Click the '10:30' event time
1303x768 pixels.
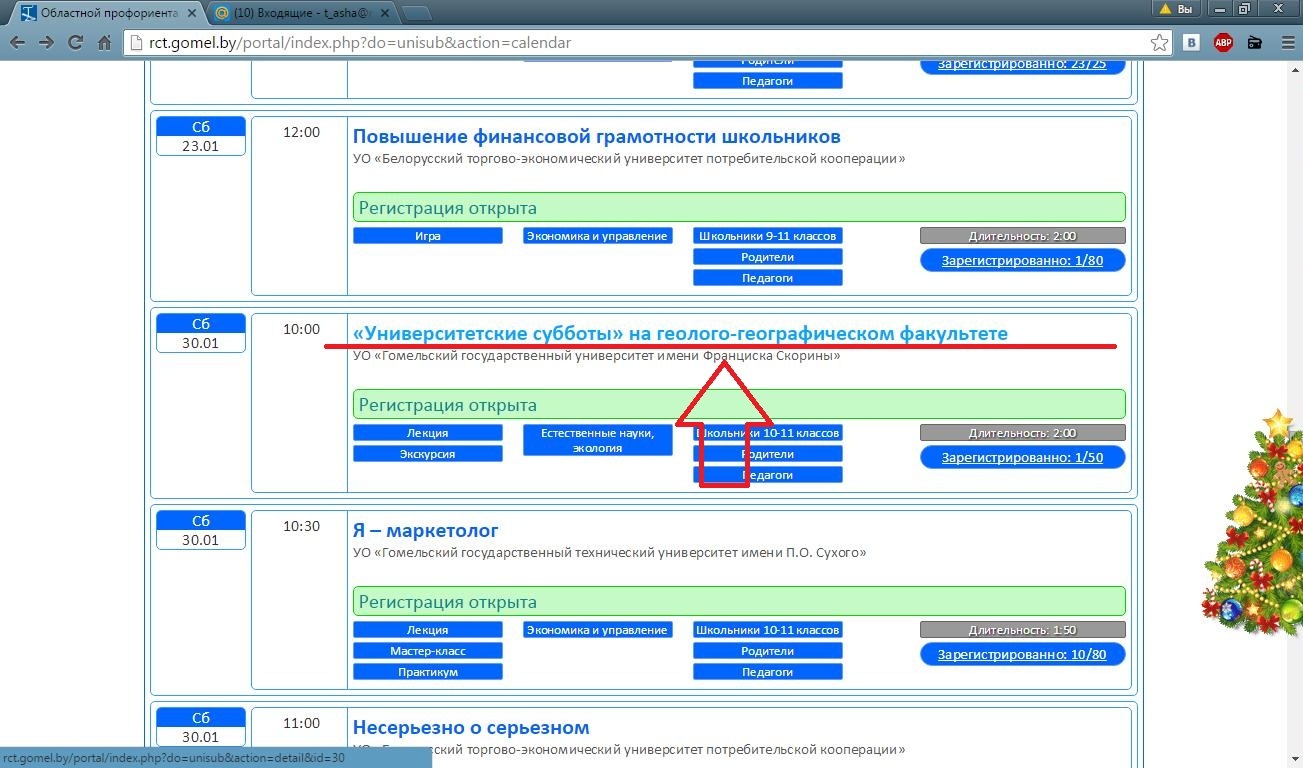point(301,526)
